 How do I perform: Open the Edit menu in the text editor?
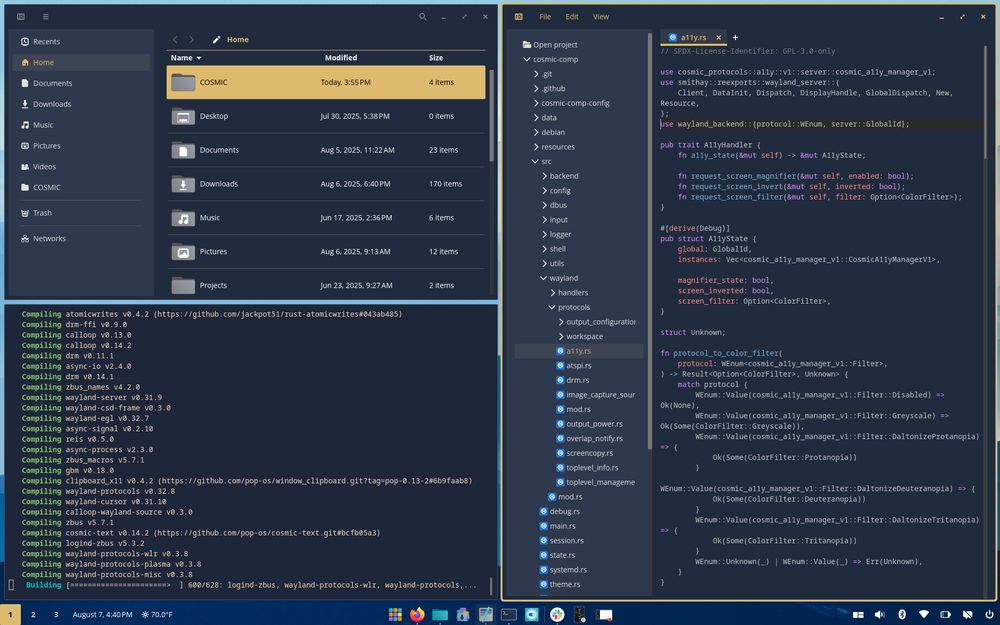tap(572, 16)
